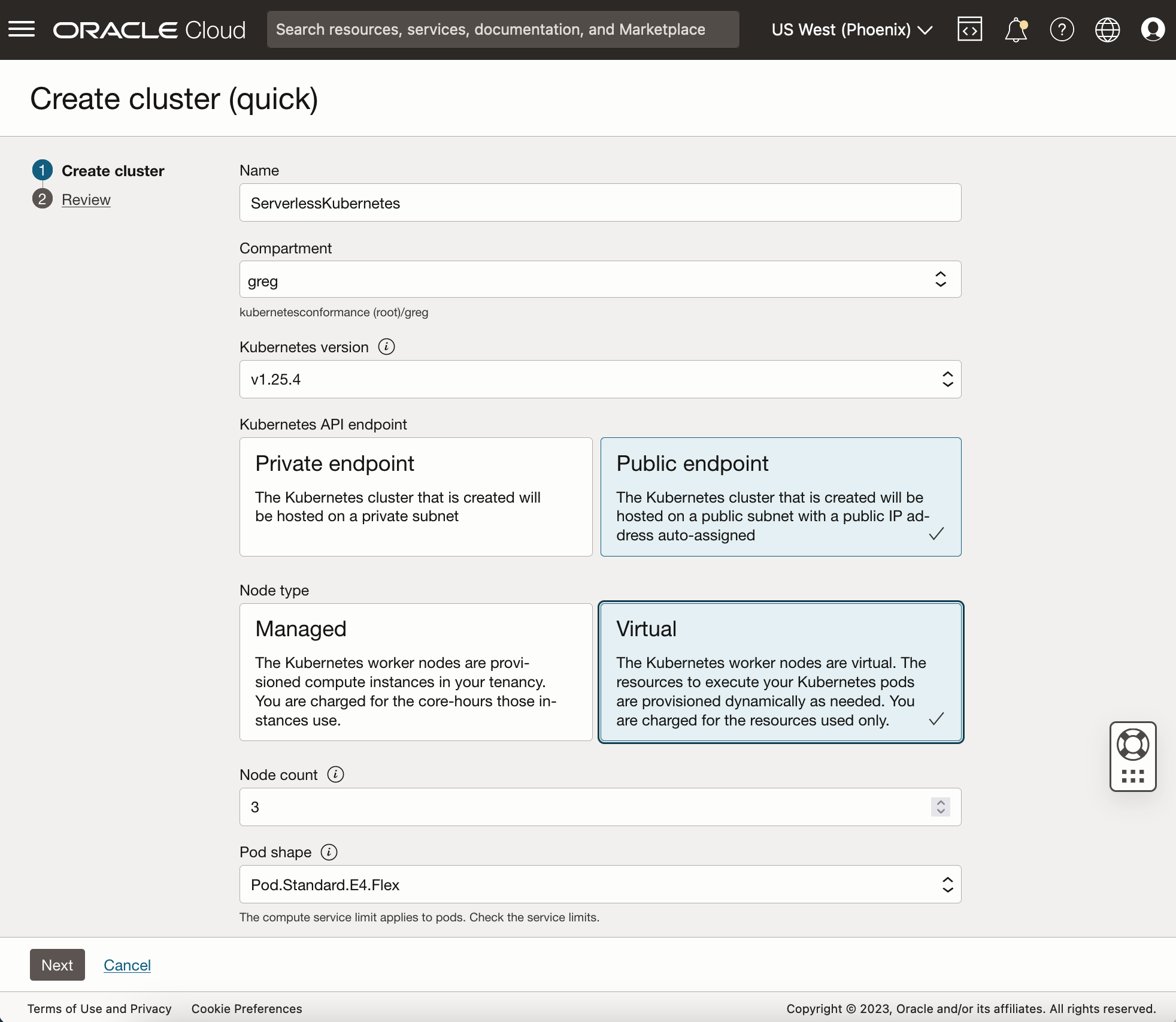Open the user profile avatar menu
The image size is (1176, 1022).
(x=1153, y=29)
